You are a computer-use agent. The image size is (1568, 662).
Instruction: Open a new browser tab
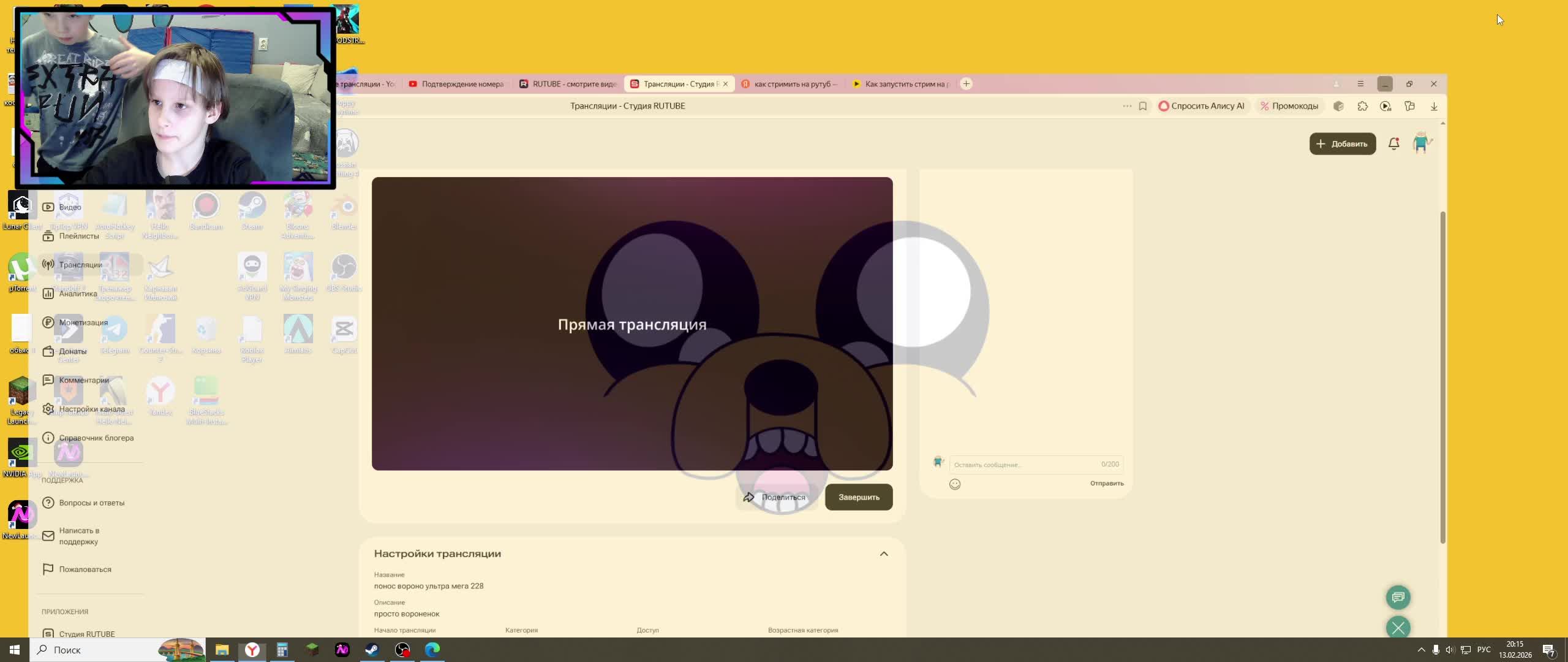pyautogui.click(x=966, y=84)
